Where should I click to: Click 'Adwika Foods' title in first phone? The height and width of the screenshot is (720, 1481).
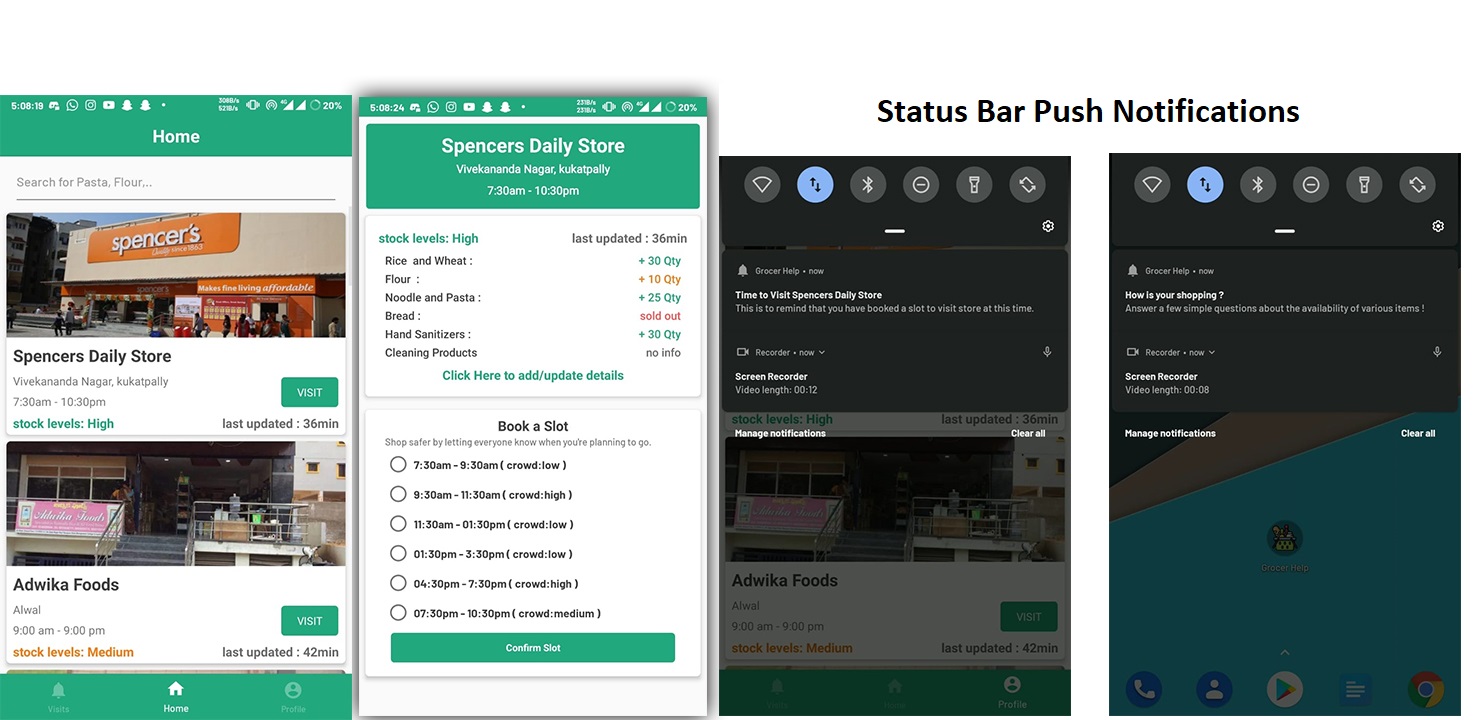66,585
